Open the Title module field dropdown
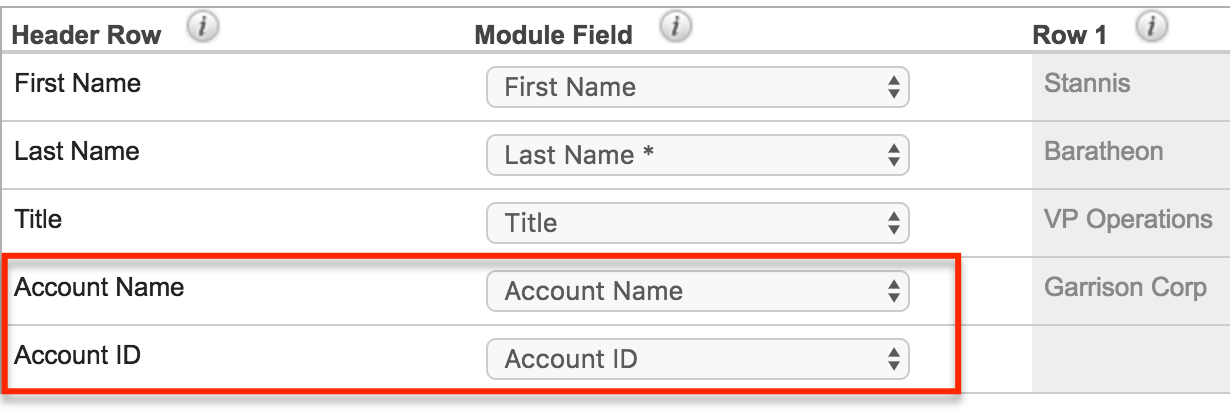 697,223
